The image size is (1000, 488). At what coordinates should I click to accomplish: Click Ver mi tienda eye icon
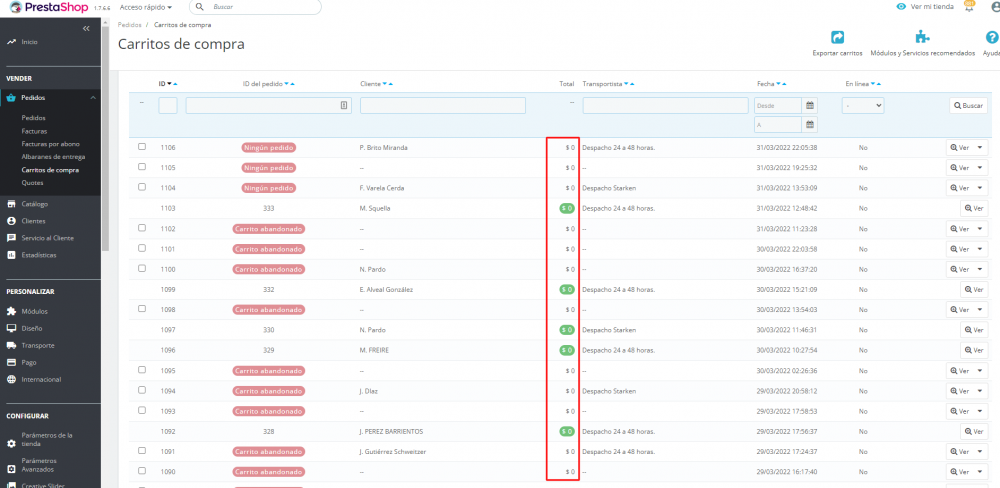(901, 6)
